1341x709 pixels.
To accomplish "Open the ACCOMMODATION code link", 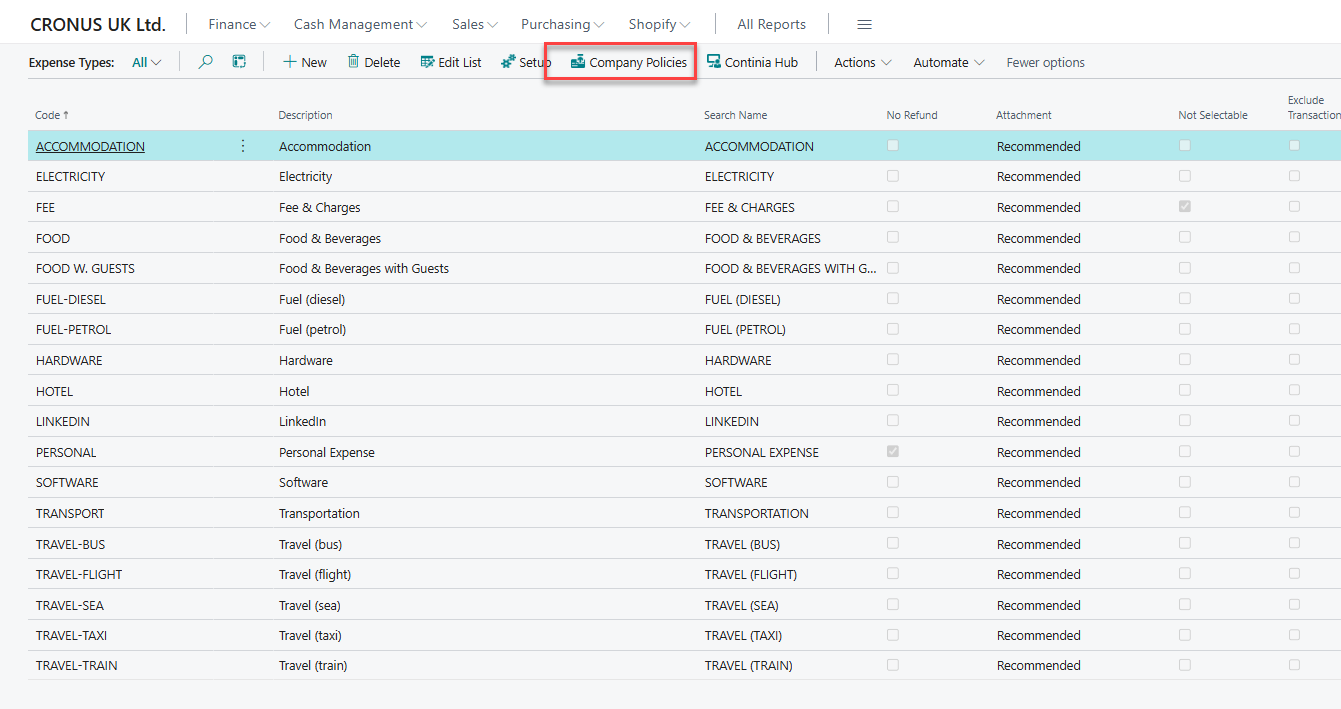I will [90, 146].
